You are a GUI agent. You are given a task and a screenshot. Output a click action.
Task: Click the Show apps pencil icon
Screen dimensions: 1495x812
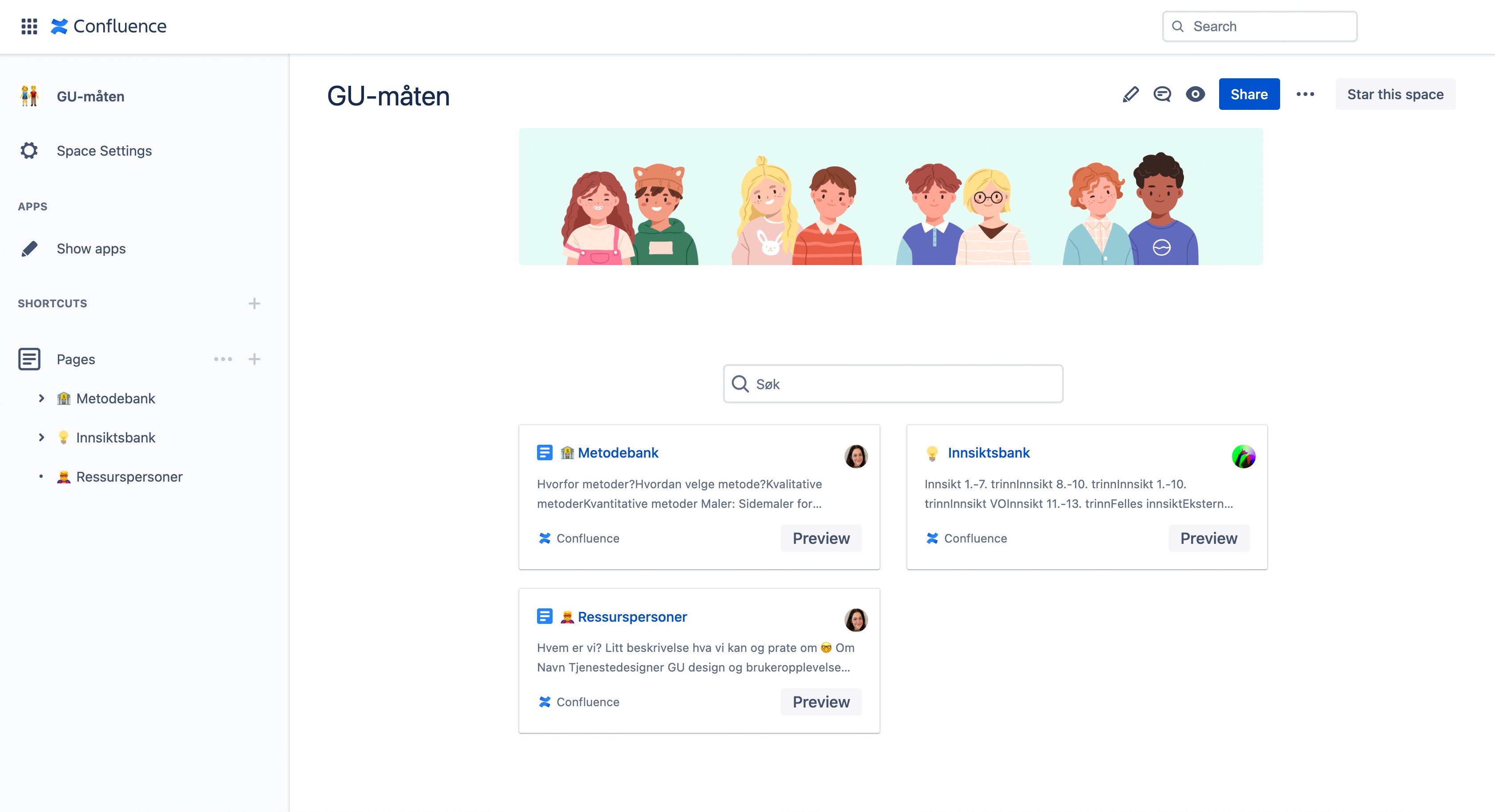click(29, 249)
